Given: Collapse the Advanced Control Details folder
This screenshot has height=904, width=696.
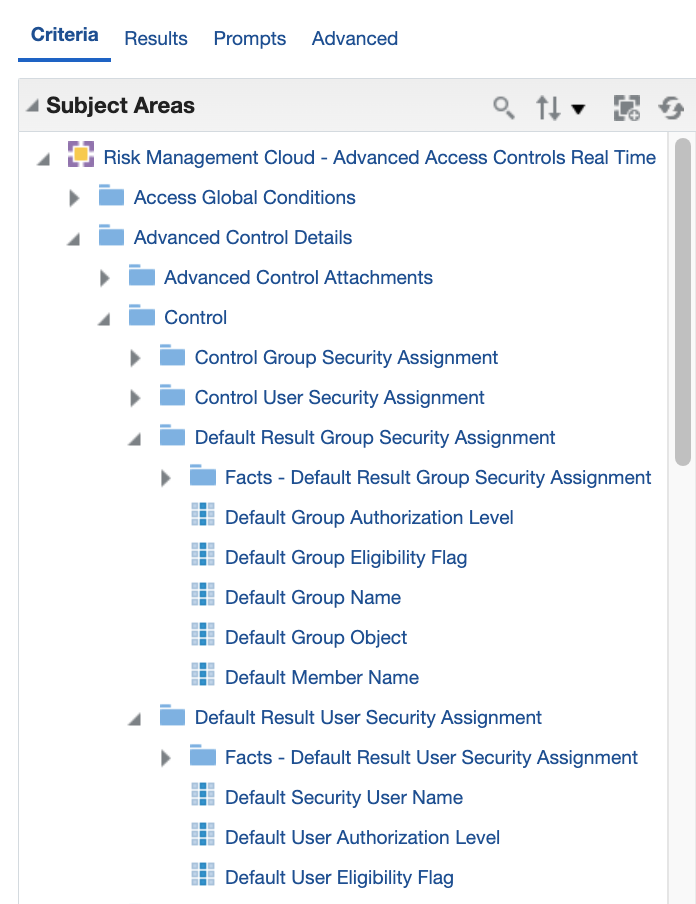Looking at the screenshot, I should click(x=74, y=238).
